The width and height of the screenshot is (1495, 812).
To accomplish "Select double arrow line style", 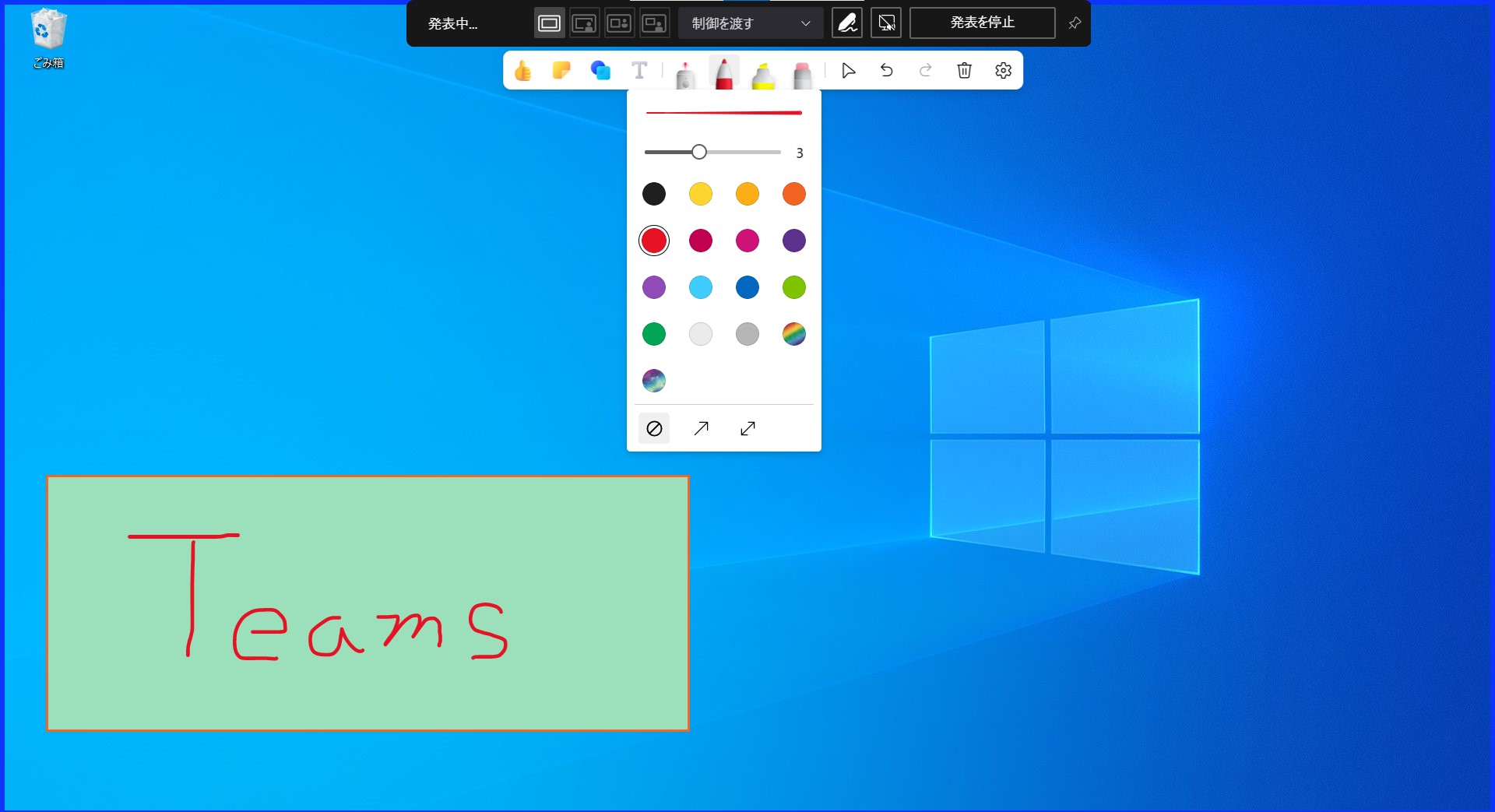I will (x=747, y=428).
